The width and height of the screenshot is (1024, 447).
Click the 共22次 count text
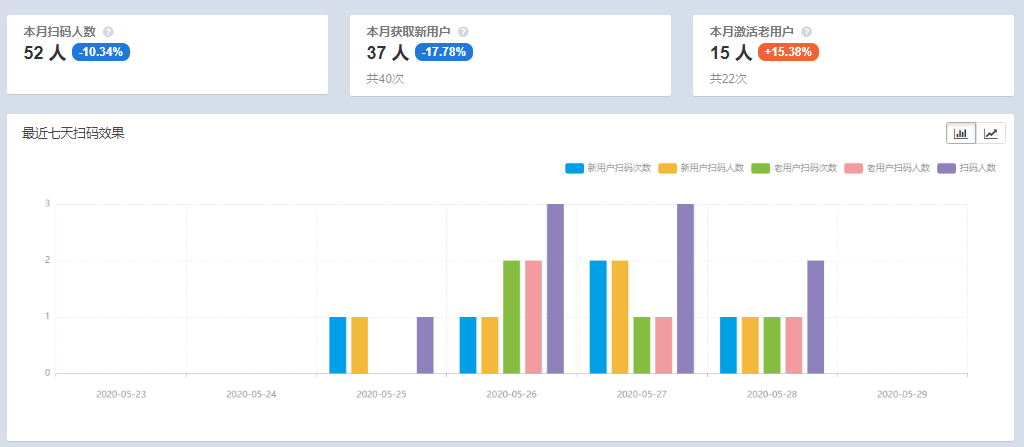click(x=728, y=78)
